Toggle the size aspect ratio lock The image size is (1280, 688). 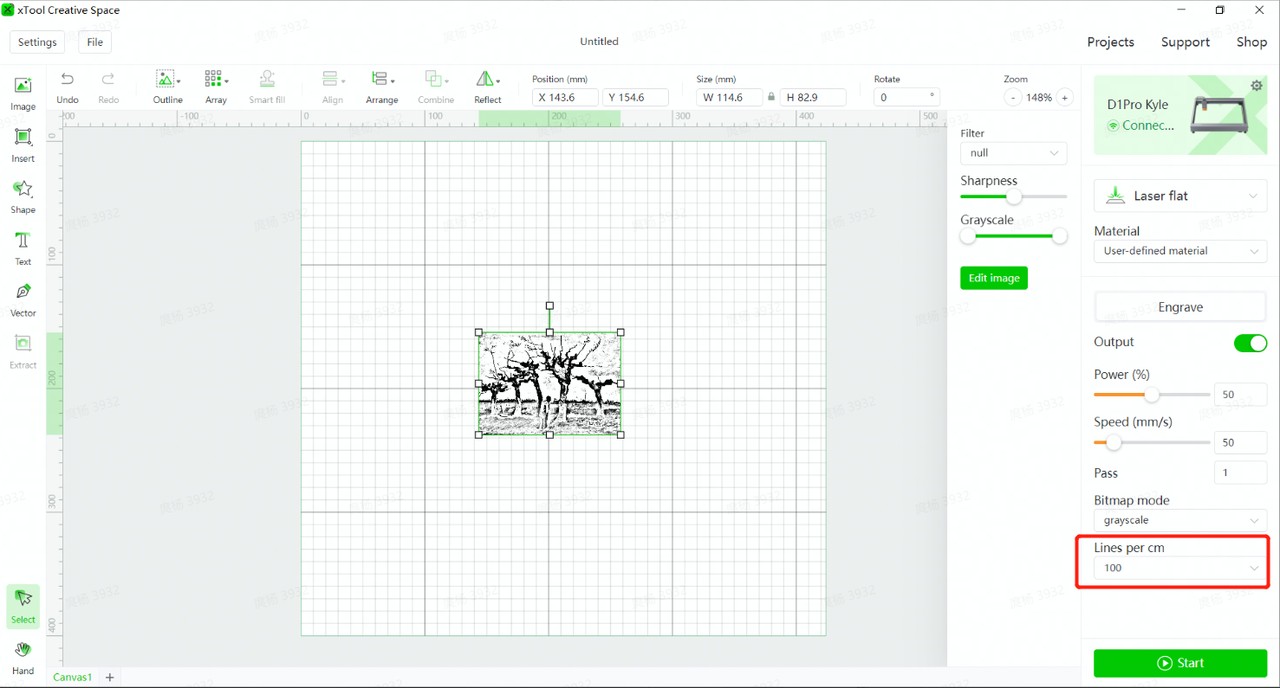[x=771, y=97]
